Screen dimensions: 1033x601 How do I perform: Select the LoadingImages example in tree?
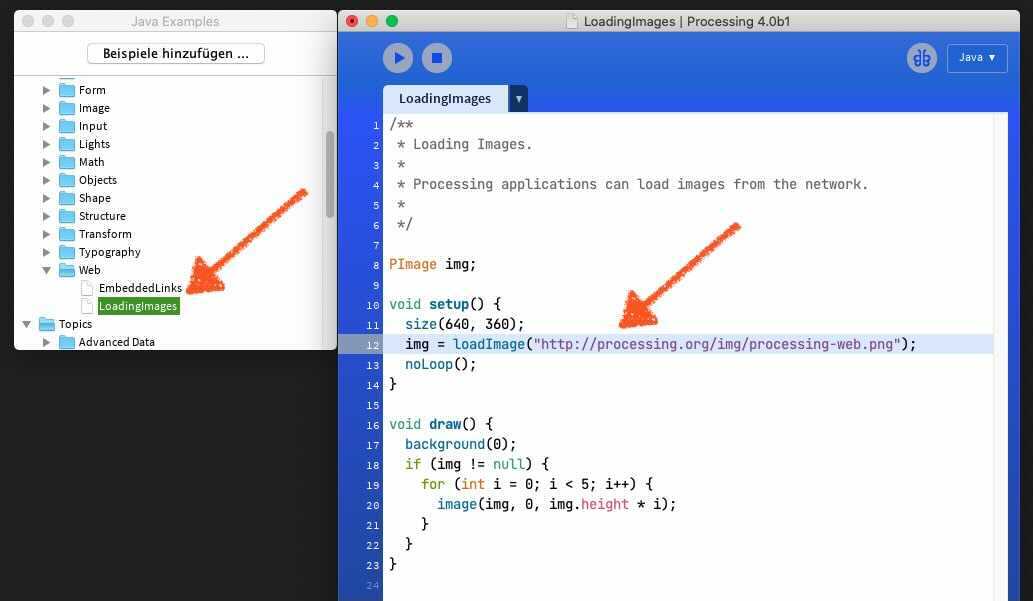(138, 306)
